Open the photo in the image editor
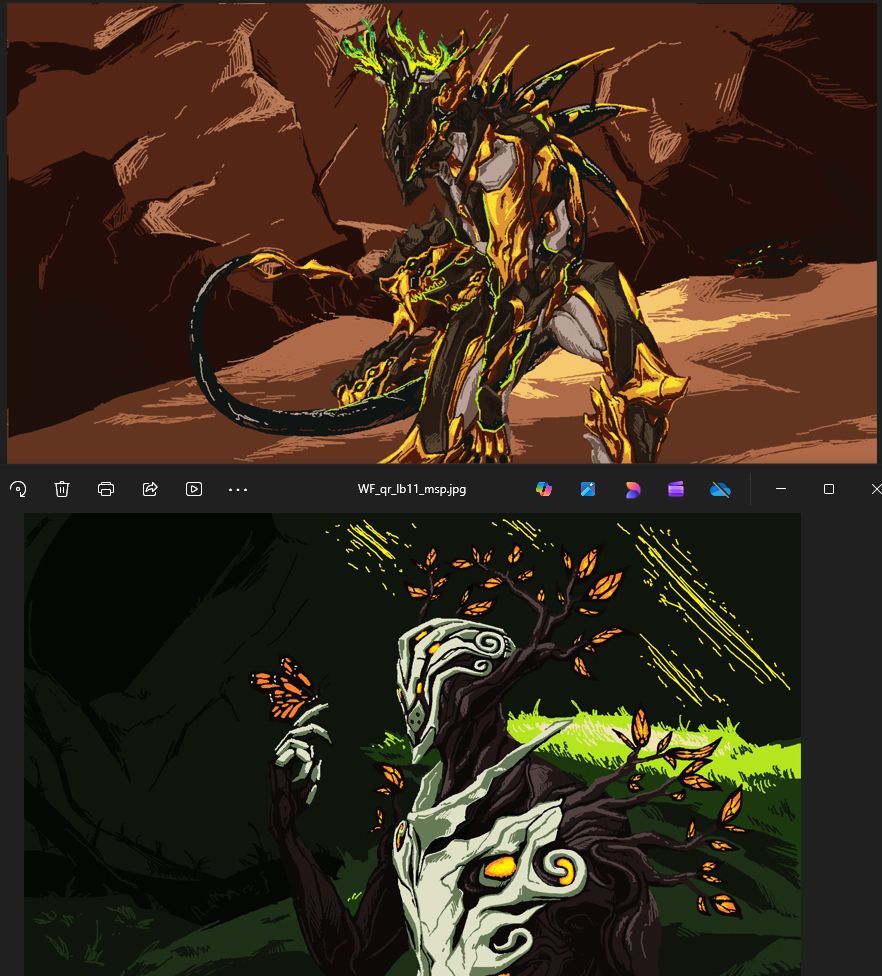This screenshot has width=882, height=976. [x=587, y=489]
